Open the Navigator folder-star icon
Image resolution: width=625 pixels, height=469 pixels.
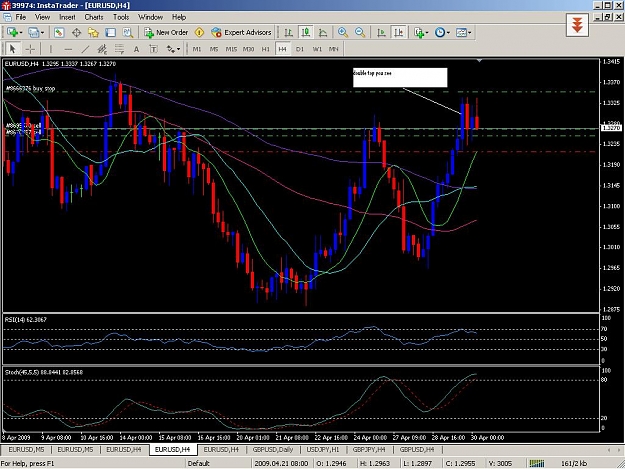pos(93,32)
